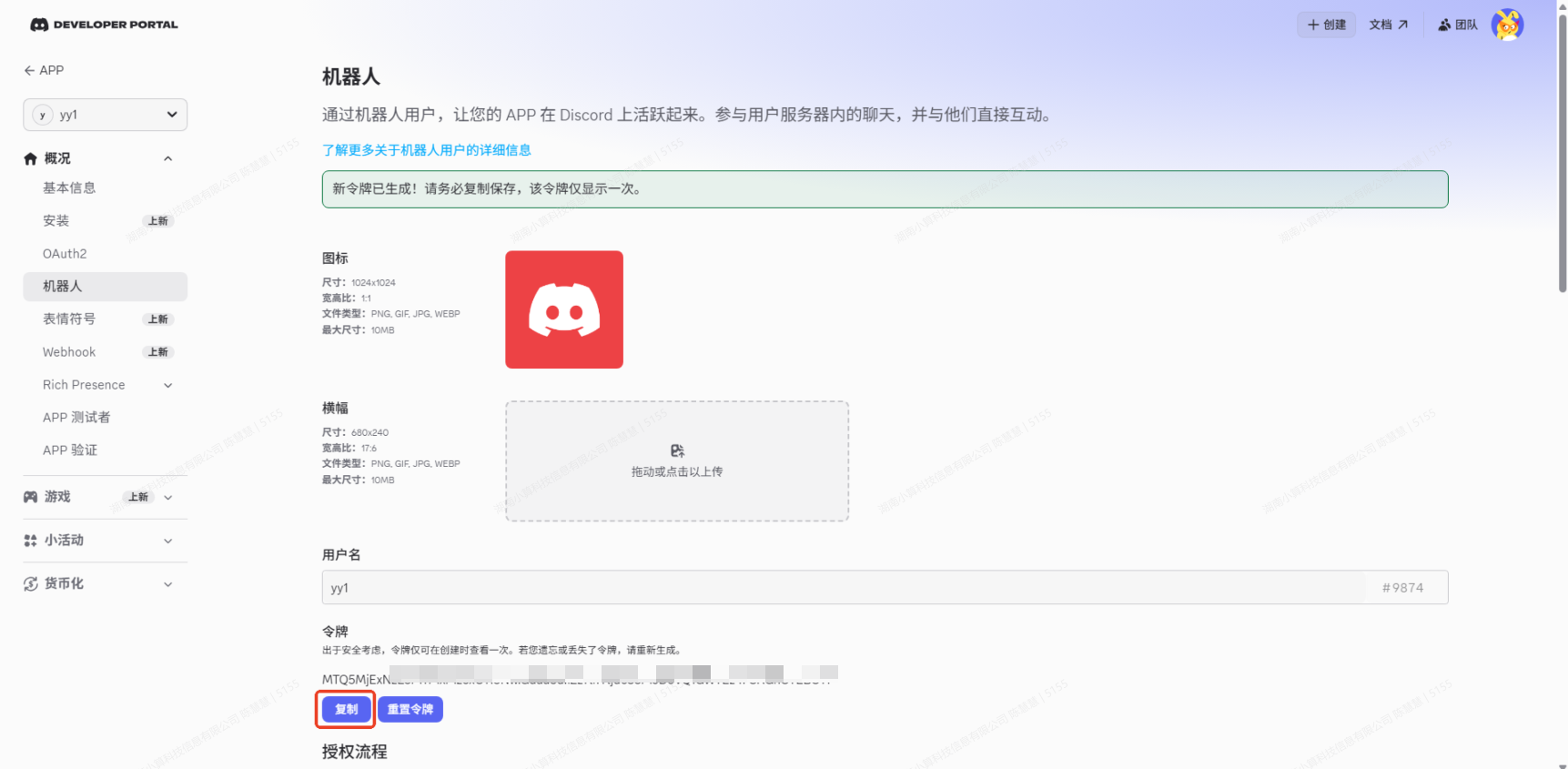Click the home icon beside 概况

point(30,158)
